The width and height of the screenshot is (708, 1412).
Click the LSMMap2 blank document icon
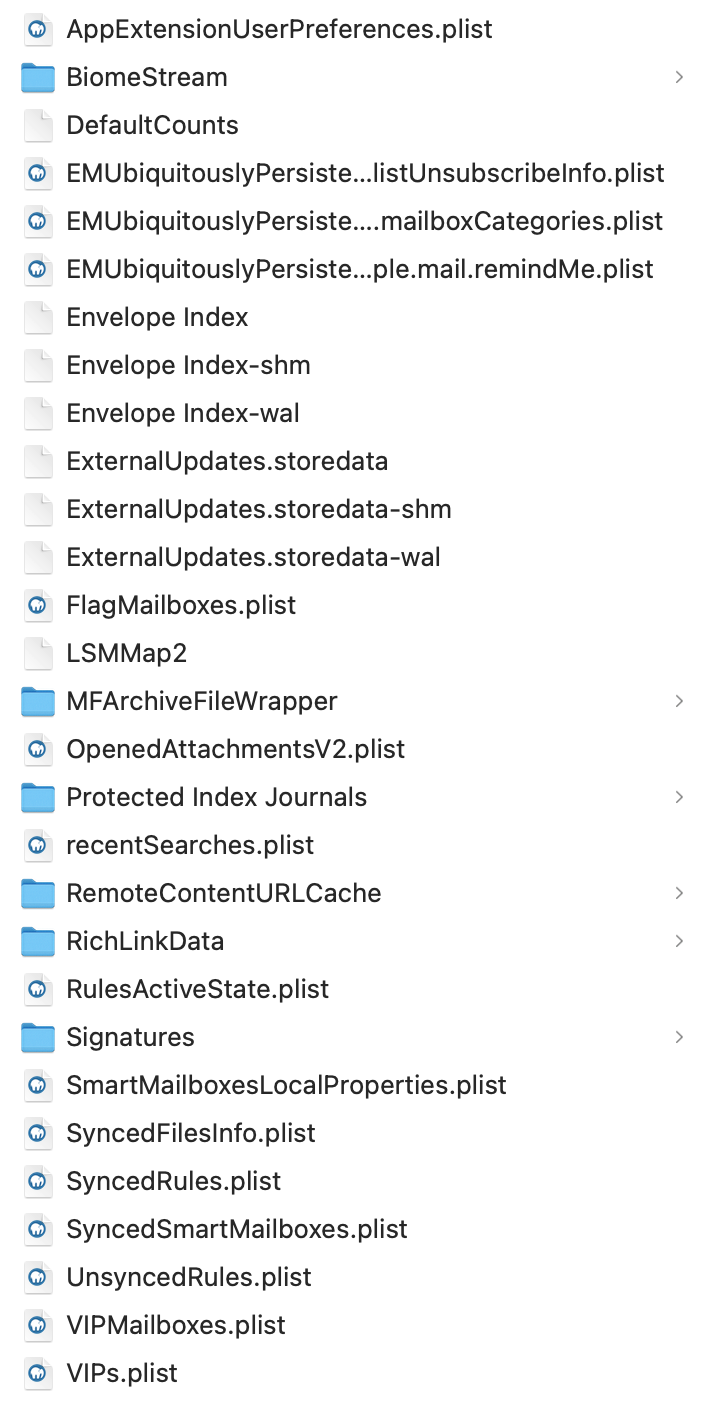pos(38,653)
